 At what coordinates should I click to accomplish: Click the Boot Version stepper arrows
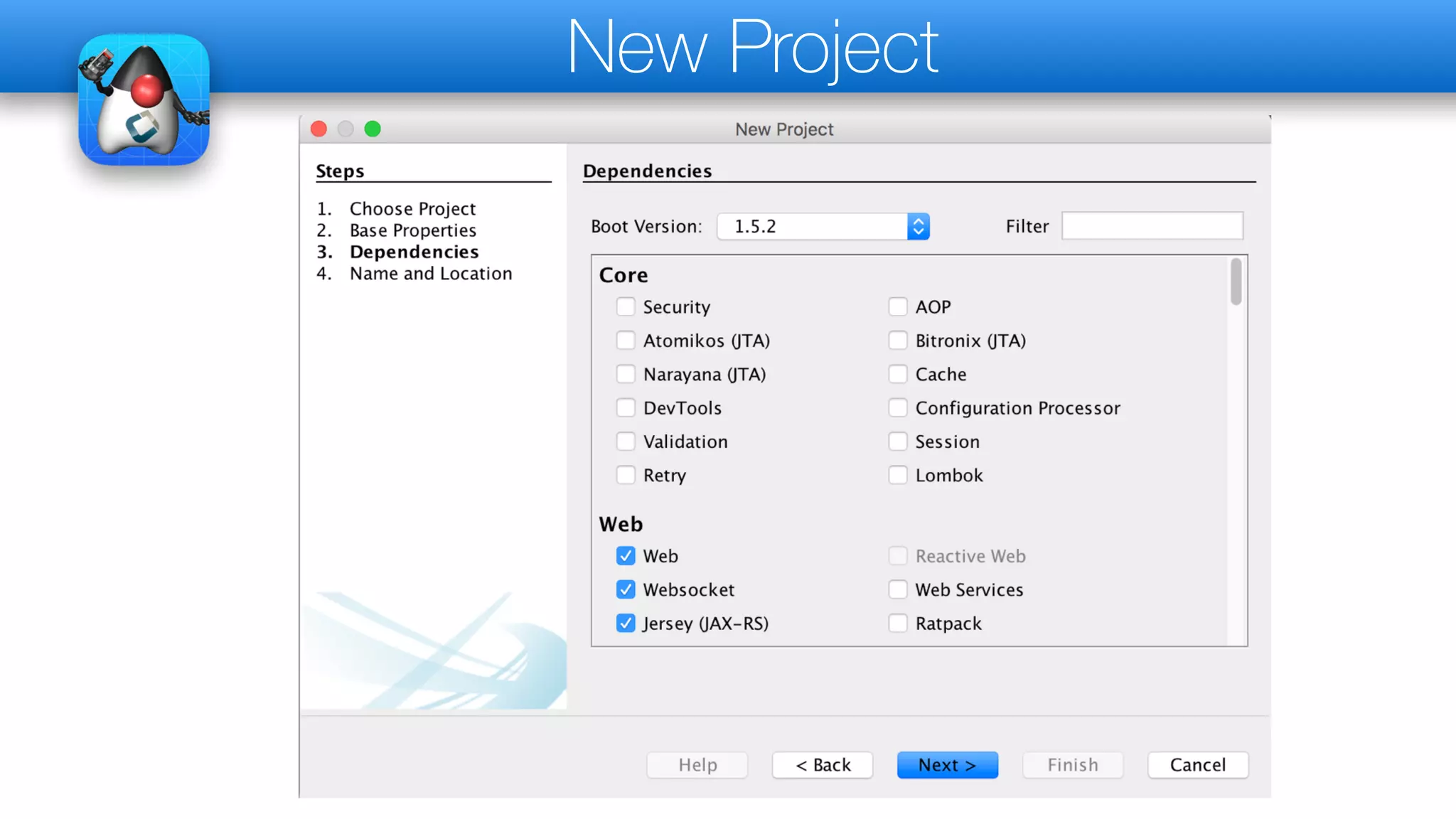pos(919,226)
